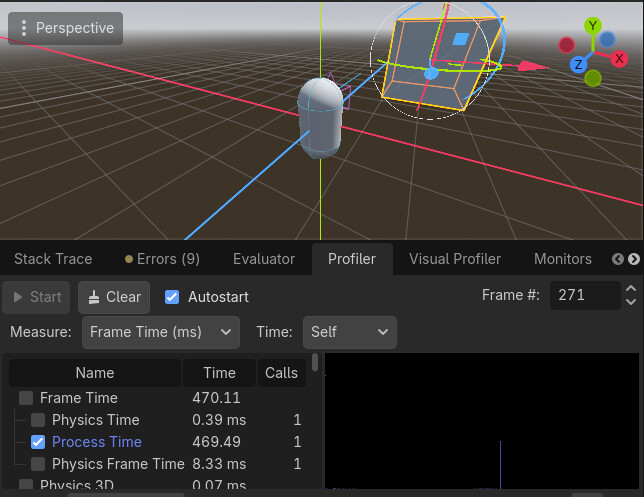Click the 0.39 ms Physics Time value
This screenshot has width=644, height=497.
[219, 420]
